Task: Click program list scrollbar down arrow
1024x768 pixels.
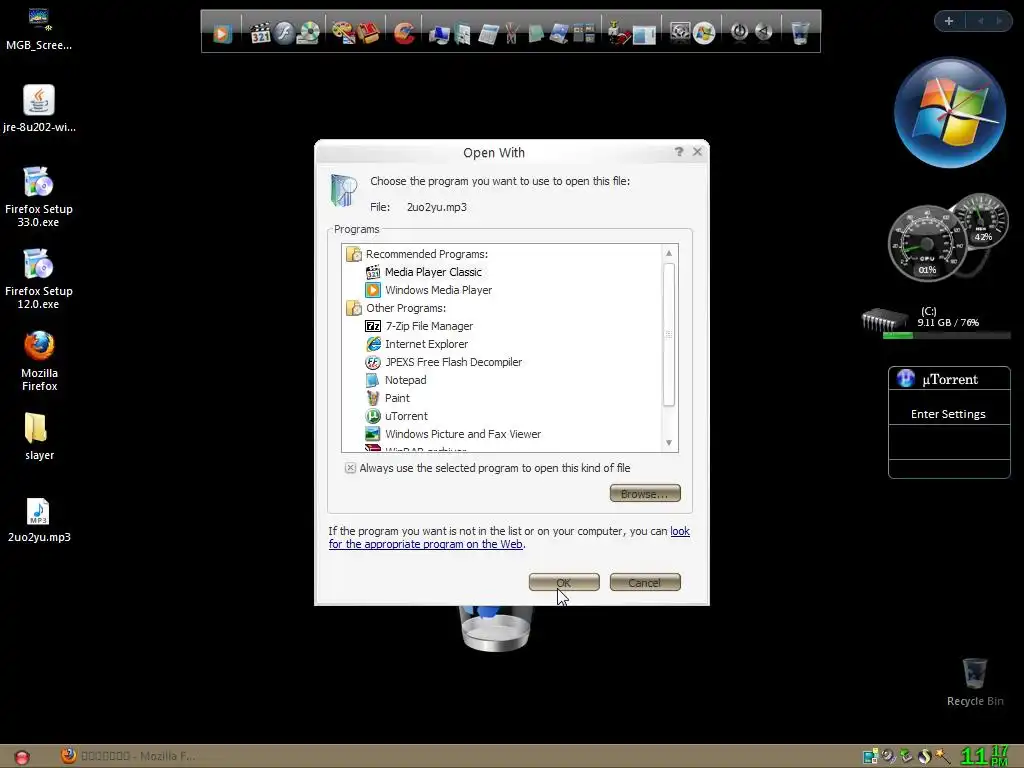Action: (669, 443)
